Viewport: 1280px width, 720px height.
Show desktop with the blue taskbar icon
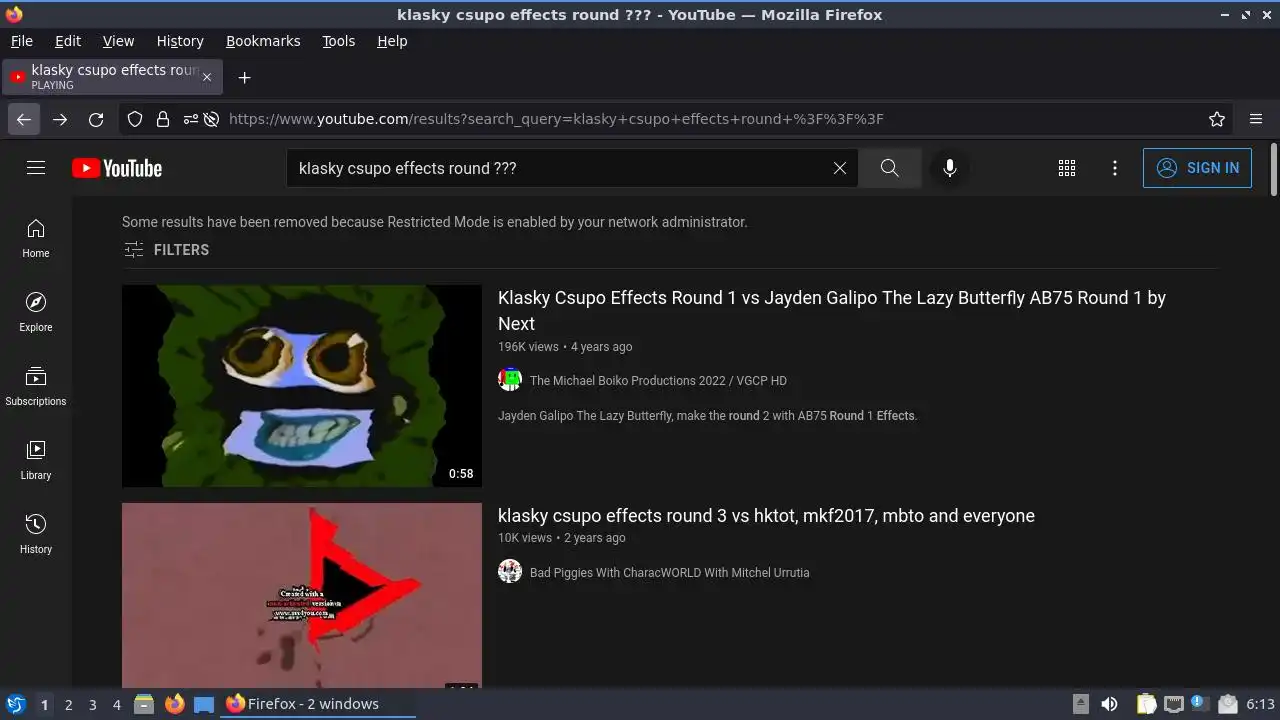[204, 704]
